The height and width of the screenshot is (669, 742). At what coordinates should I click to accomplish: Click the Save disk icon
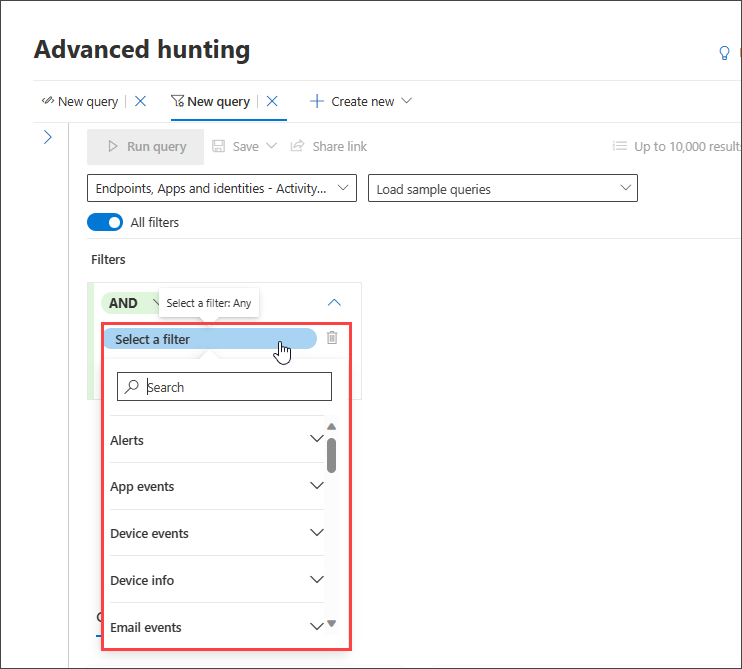tap(218, 146)
